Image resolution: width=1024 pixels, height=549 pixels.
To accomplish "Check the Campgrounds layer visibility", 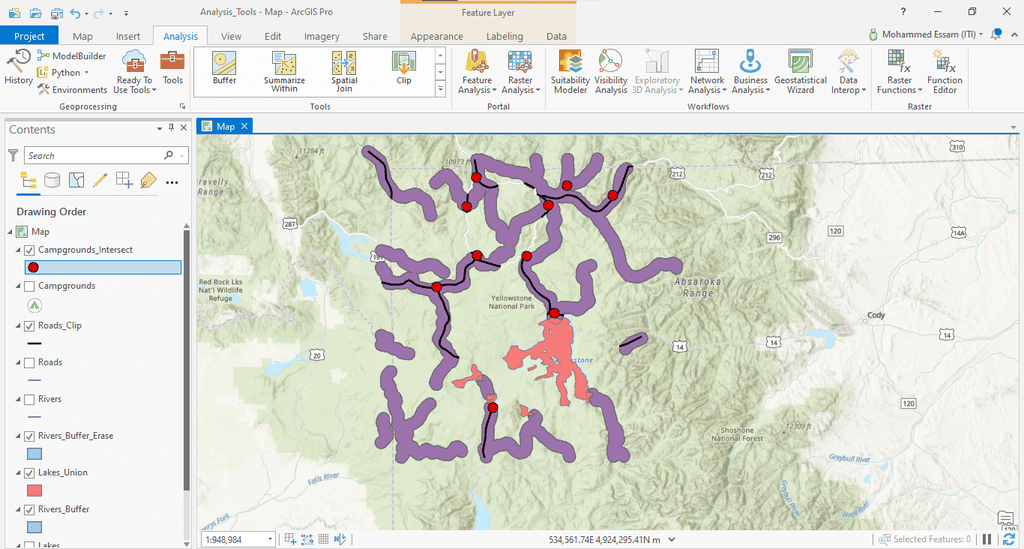I will [29, 286].
